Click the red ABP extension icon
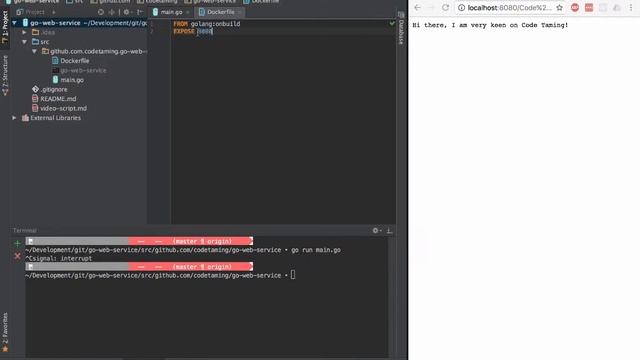The height and width of the screenshot is (360, 640). [x=575, y=8]
